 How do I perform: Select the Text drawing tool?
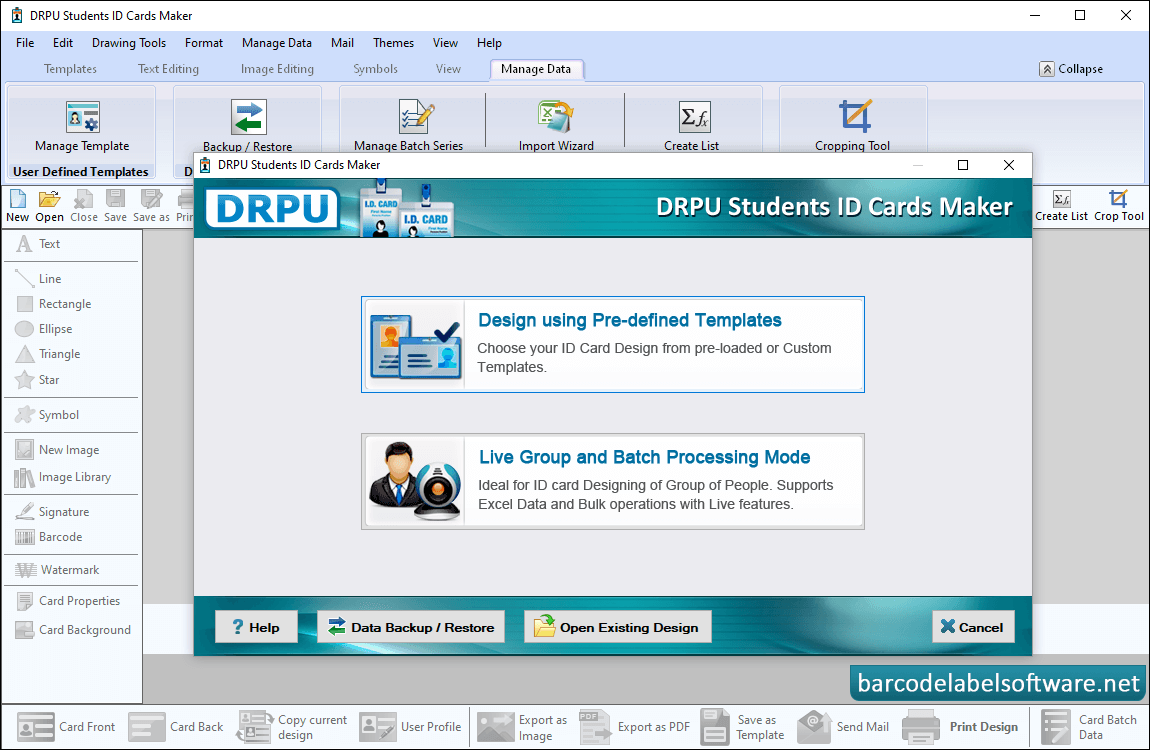(39, 243)
